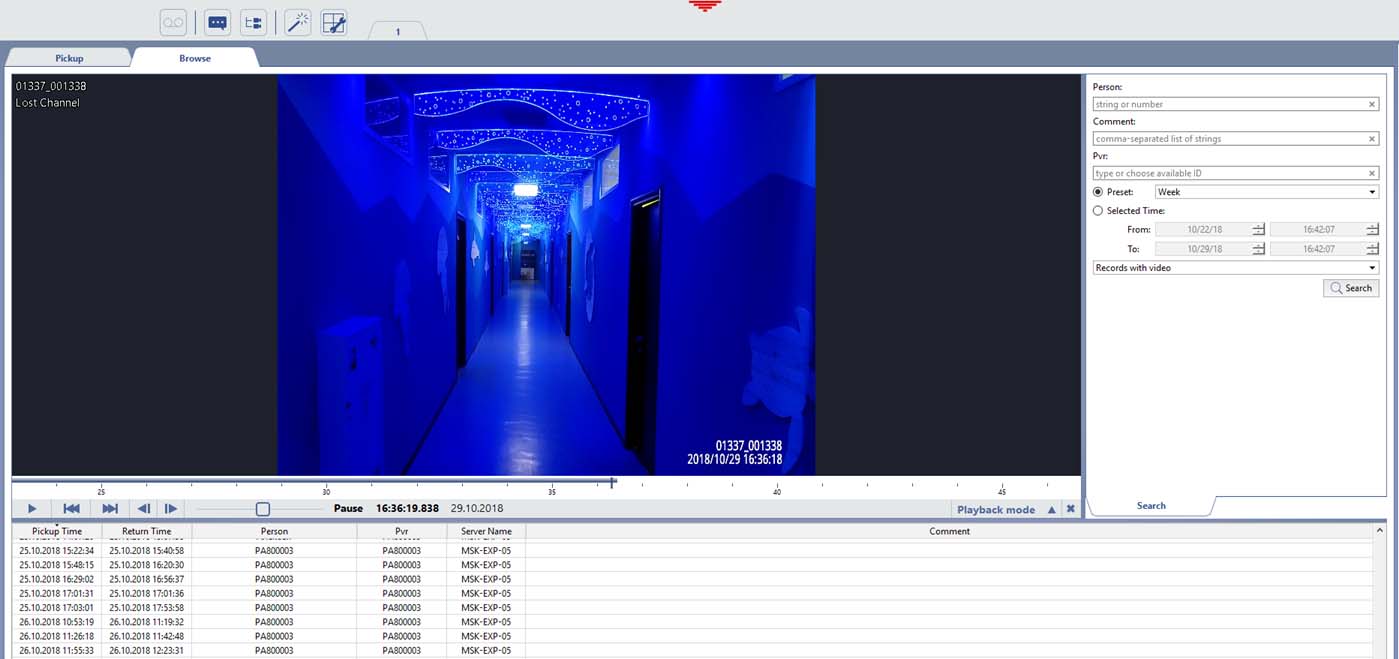Skip to the next recording
1399x659 pixels.
pyautogui.click(x=110, y=509)
